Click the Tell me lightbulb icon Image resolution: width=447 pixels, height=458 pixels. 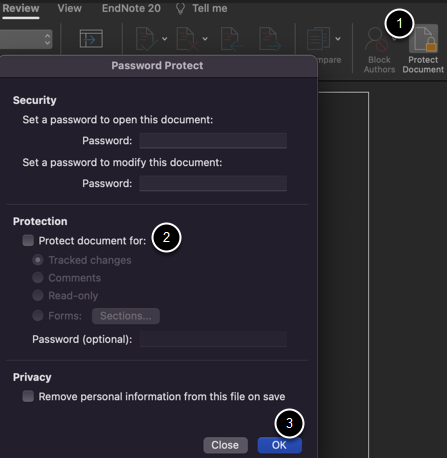[180, 8]
